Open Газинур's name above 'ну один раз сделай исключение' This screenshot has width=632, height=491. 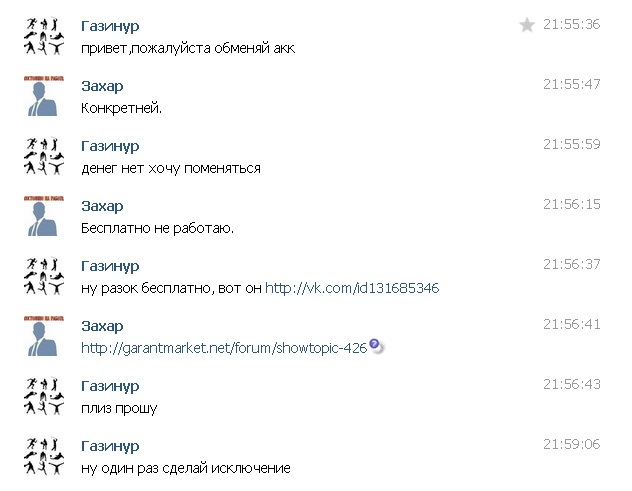point(110,446)
